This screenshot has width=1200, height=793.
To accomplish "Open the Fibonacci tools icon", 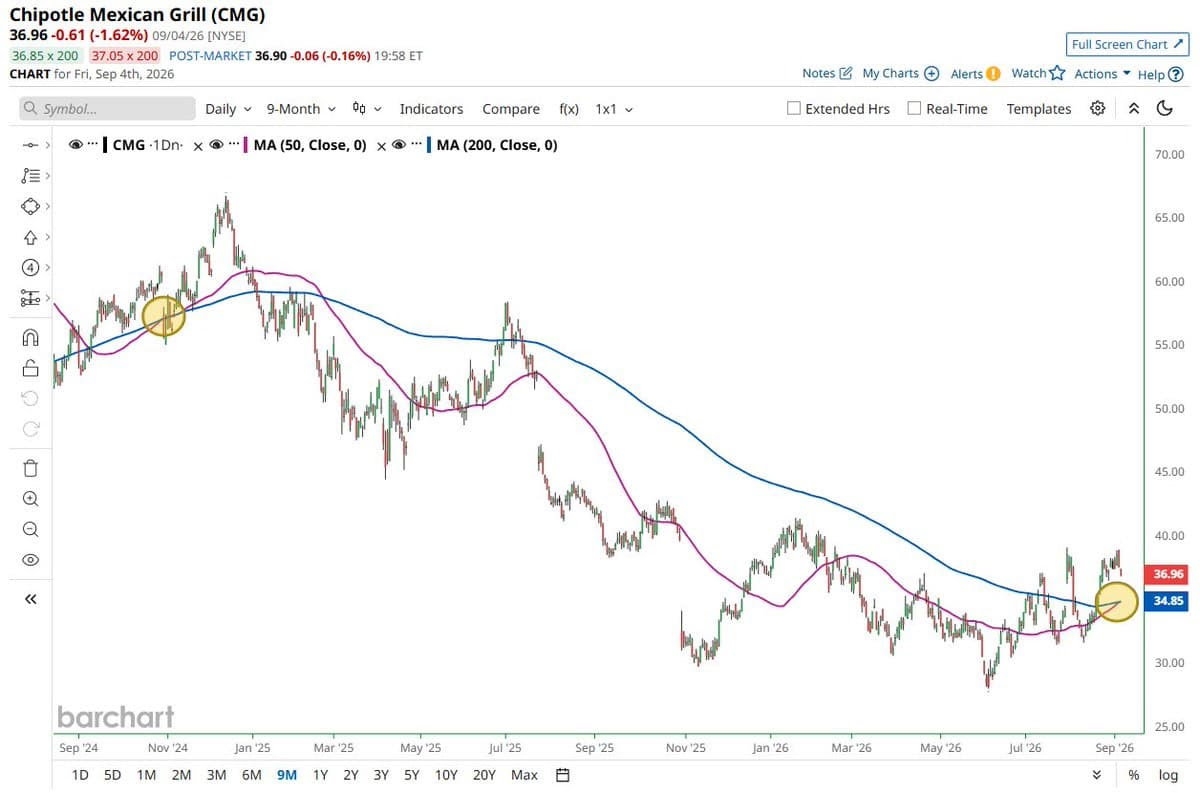I will (x=30, y=176).
